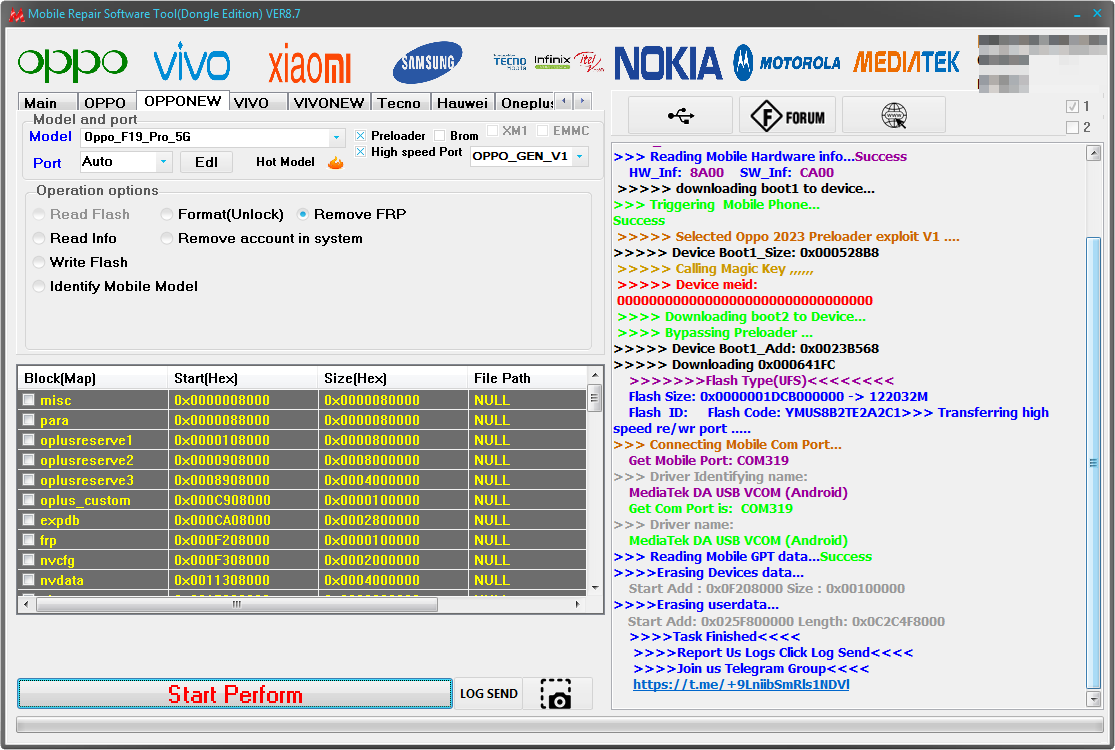Click the Block(Map) column header
Screen dimensions: 1115x750
(92, 378)
